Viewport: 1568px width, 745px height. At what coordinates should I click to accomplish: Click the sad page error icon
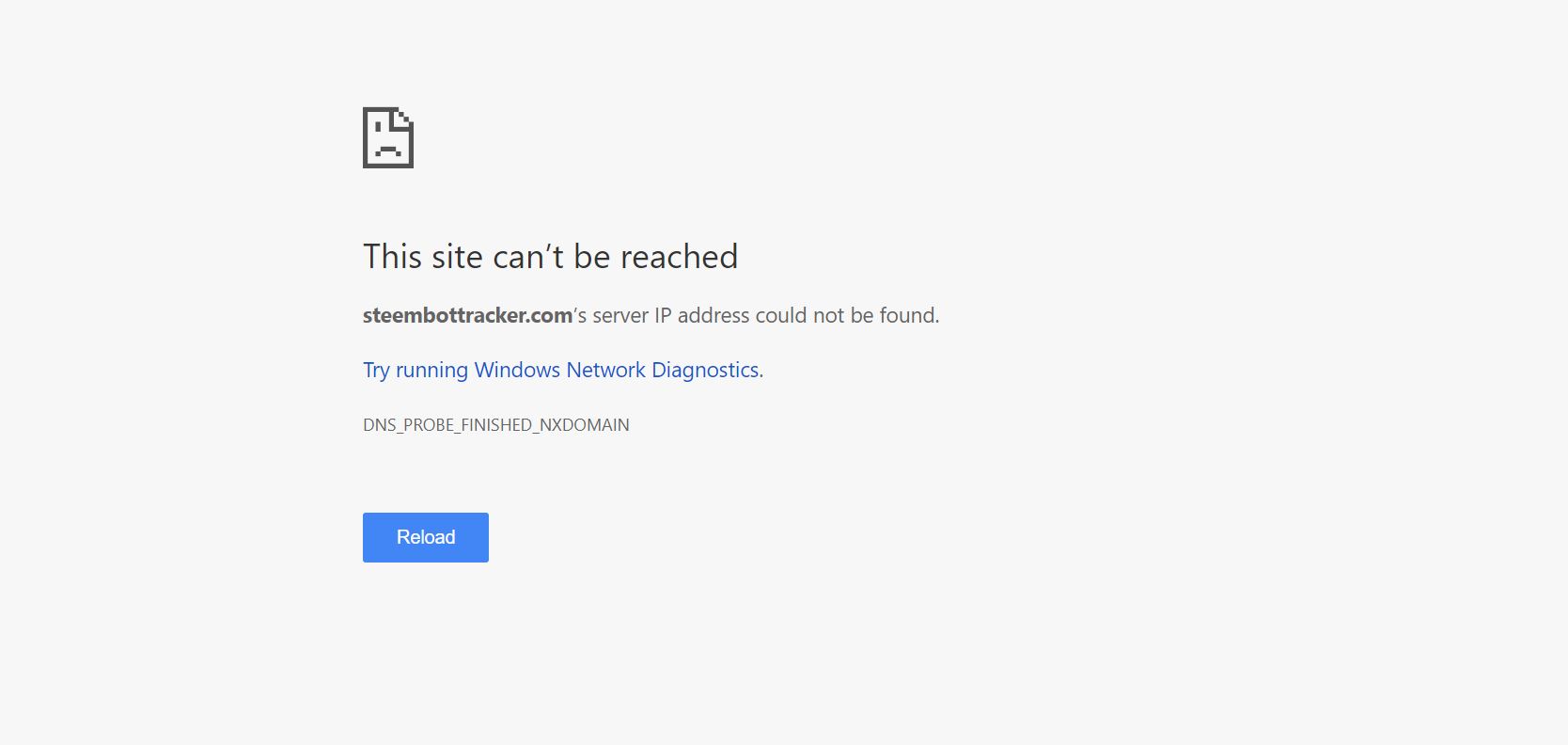tap(388, 137)
